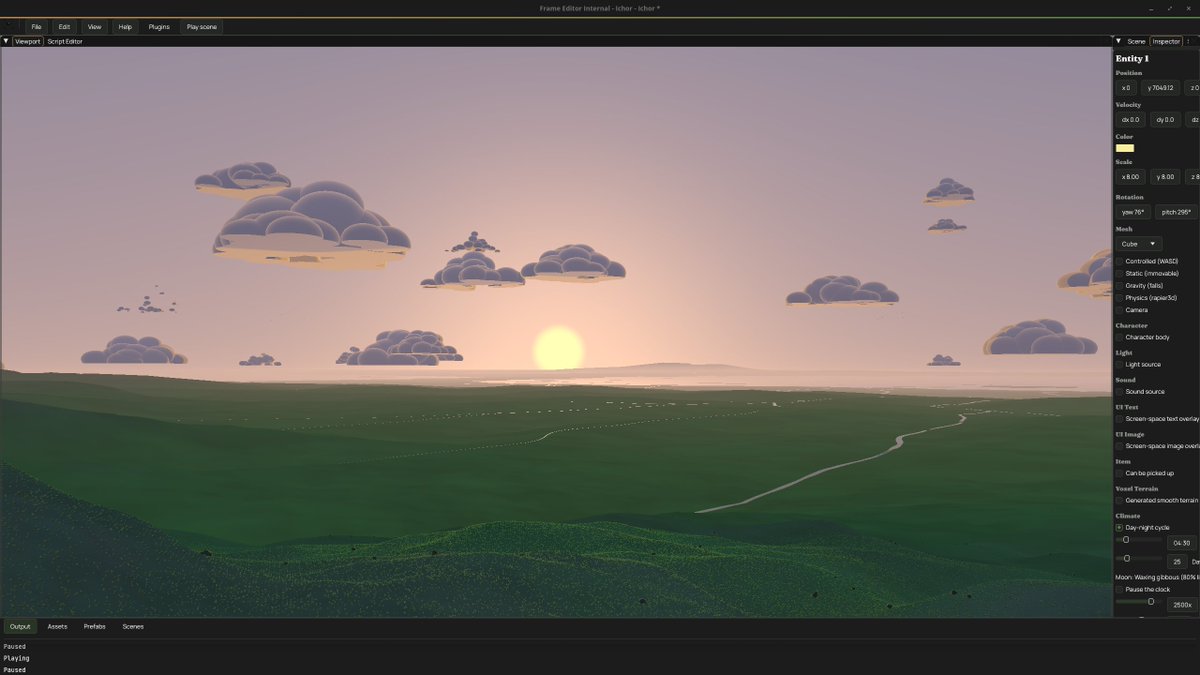Disable the Day-night cycle checkbox
This screenshot has height=675, width=1200.
[x=1119, y=527]
